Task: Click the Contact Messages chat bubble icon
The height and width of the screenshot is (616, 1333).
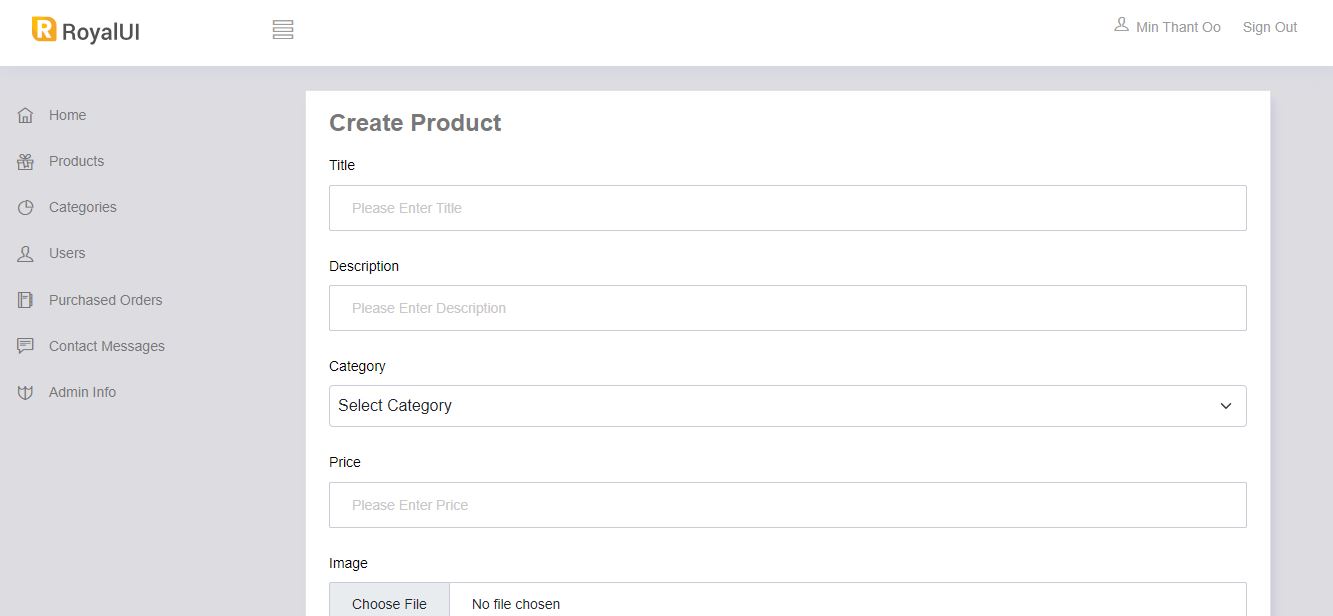Action: pyautogui.click(x=26, y=346)
